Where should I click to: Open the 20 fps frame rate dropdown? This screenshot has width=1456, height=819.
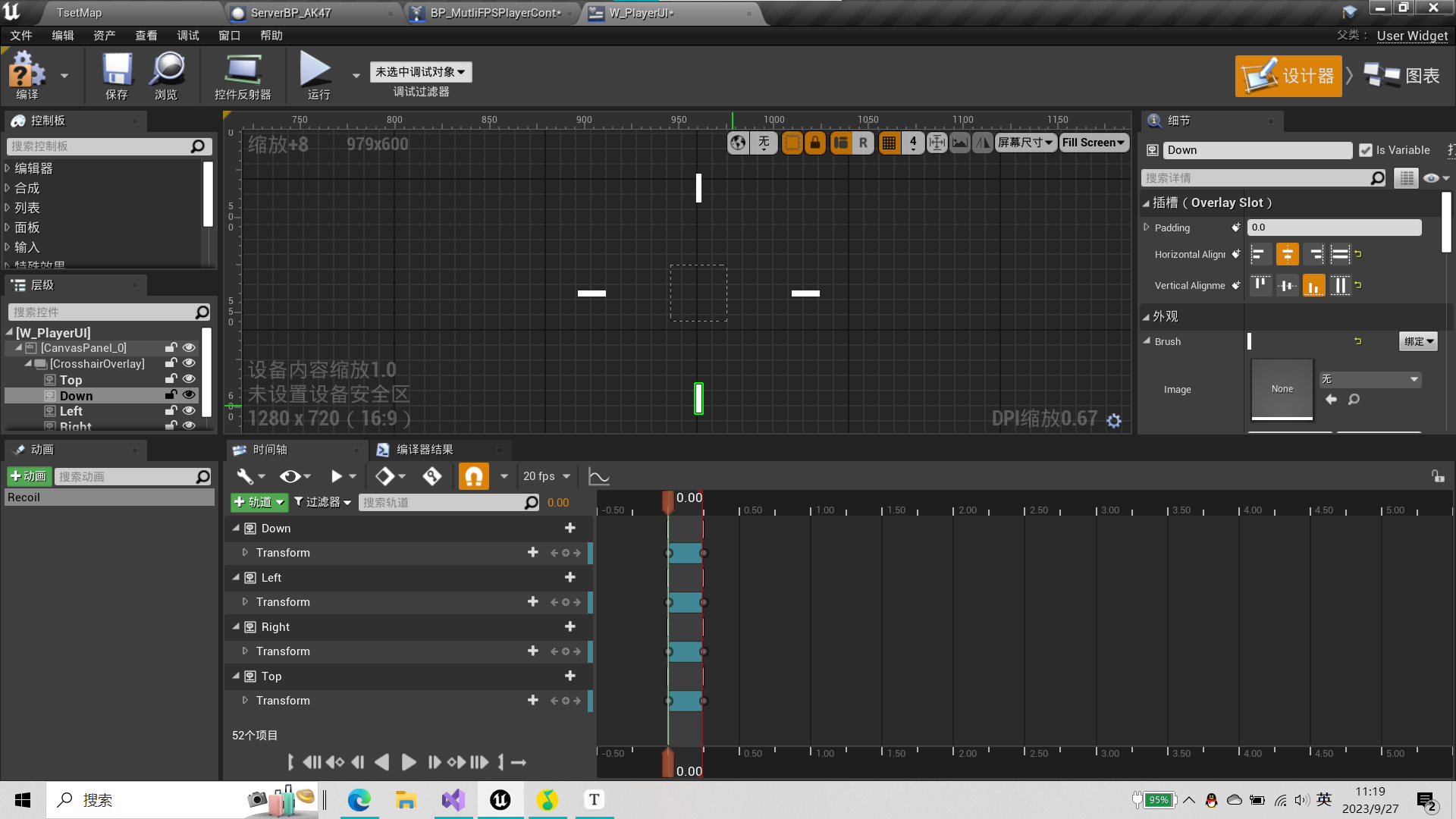tap(546, 476)
